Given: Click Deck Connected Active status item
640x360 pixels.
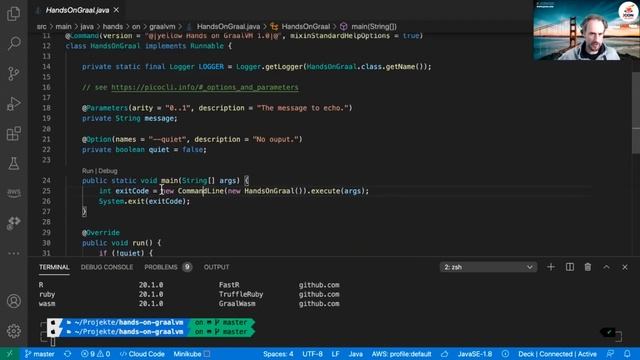Looking at the screenshot, I should [557, 354].
